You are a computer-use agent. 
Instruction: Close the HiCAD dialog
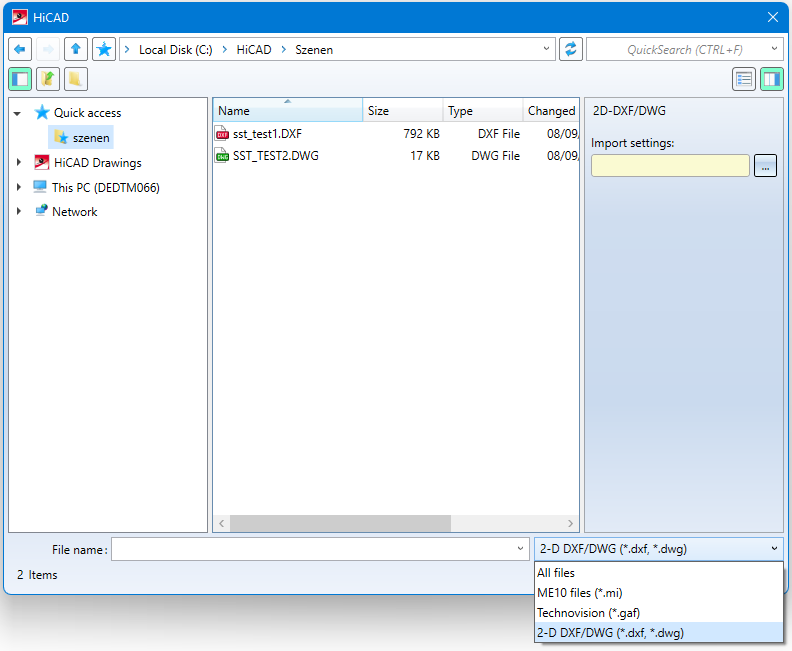pyautogui.click(x=773, y=17)
